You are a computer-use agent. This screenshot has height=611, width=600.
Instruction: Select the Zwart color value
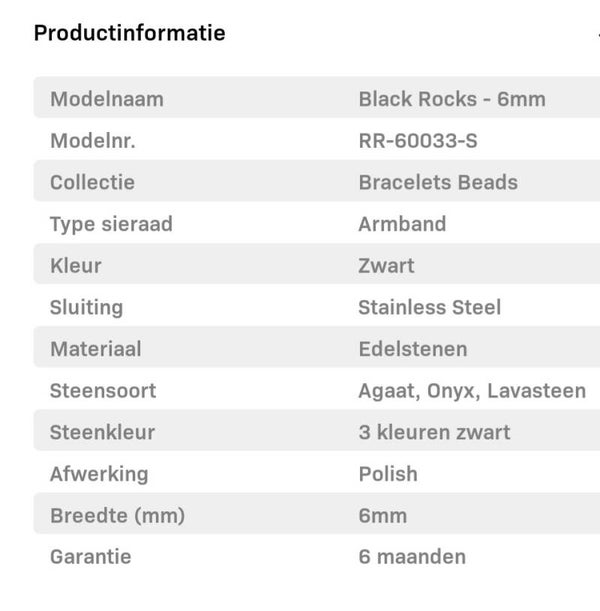click(x=386, y=266)
